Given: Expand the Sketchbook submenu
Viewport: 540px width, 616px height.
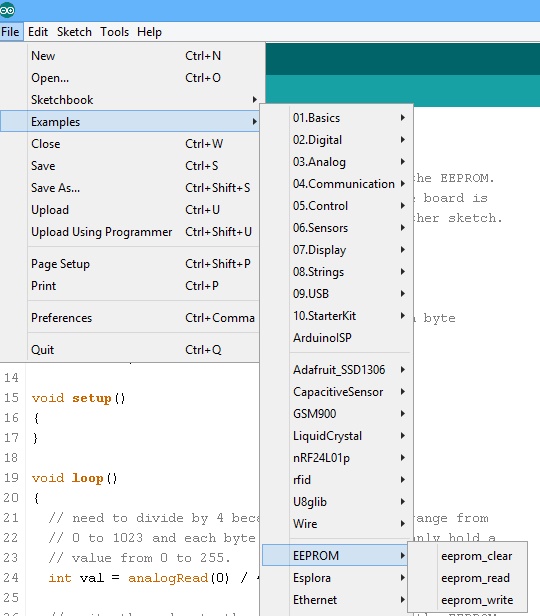Looking at the screenshot, I should click(x=130, y=100).
